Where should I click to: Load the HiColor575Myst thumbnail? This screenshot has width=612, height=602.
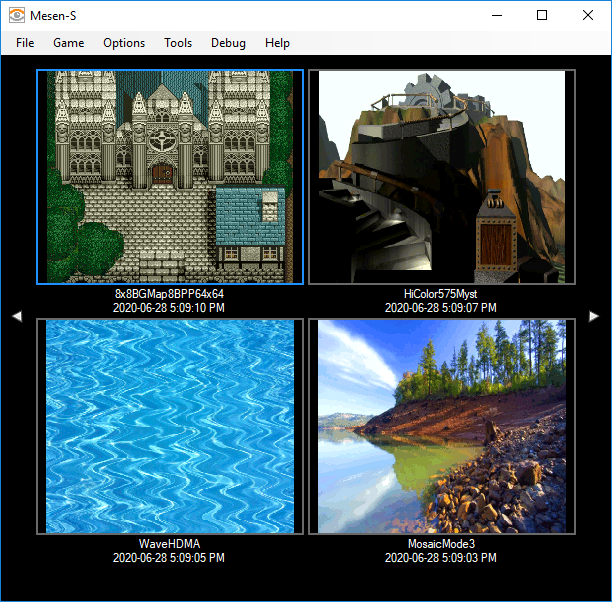coord(442,177)
